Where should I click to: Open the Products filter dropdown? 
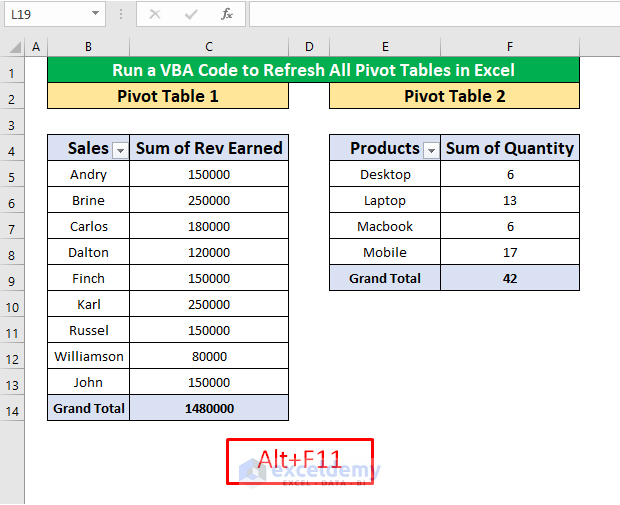point(431,150)
